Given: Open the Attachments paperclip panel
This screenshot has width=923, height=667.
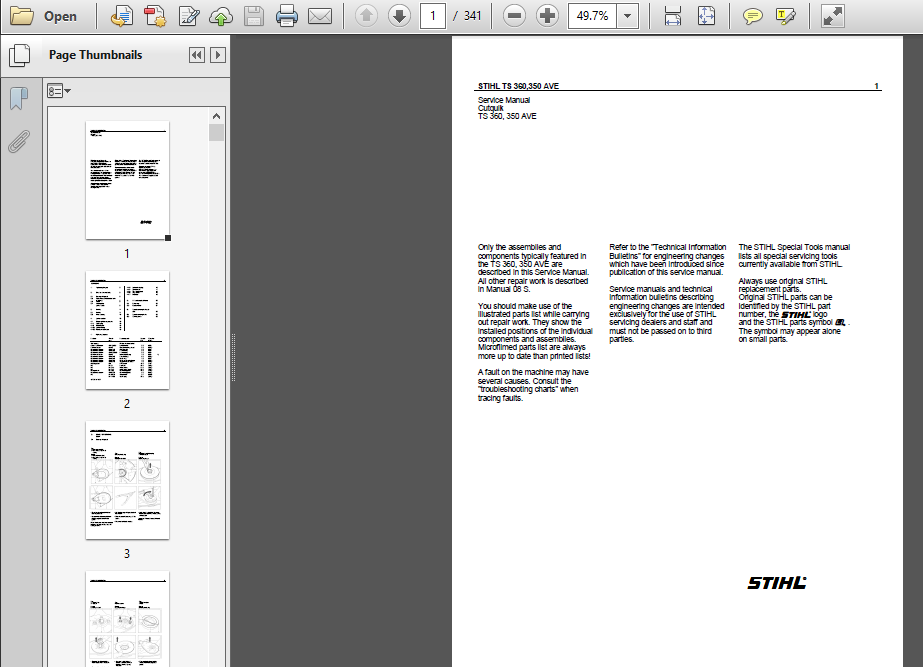Looking at the screenshot, I should coord(19,141).
